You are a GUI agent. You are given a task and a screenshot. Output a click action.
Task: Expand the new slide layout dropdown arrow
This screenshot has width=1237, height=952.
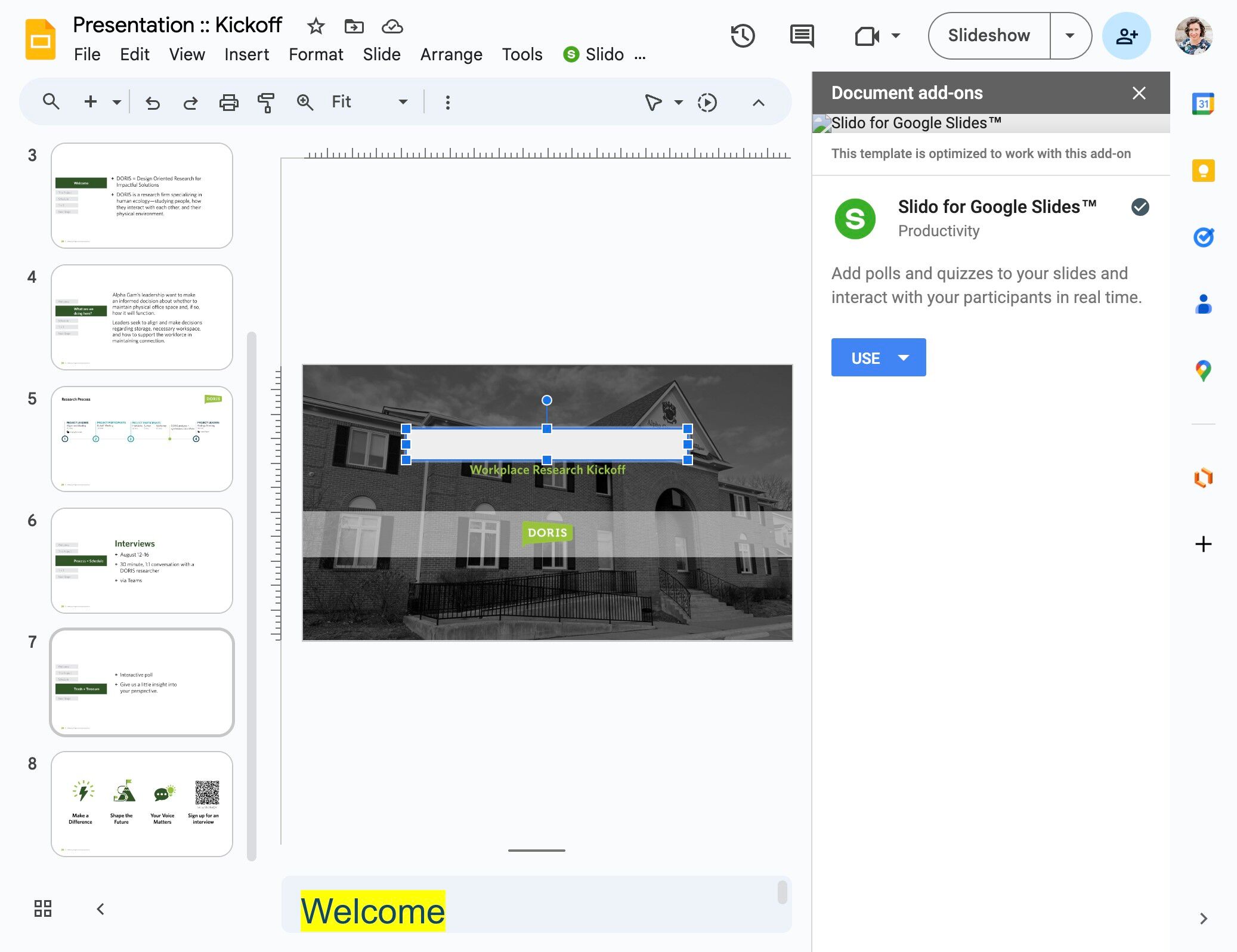click(117, 103)
